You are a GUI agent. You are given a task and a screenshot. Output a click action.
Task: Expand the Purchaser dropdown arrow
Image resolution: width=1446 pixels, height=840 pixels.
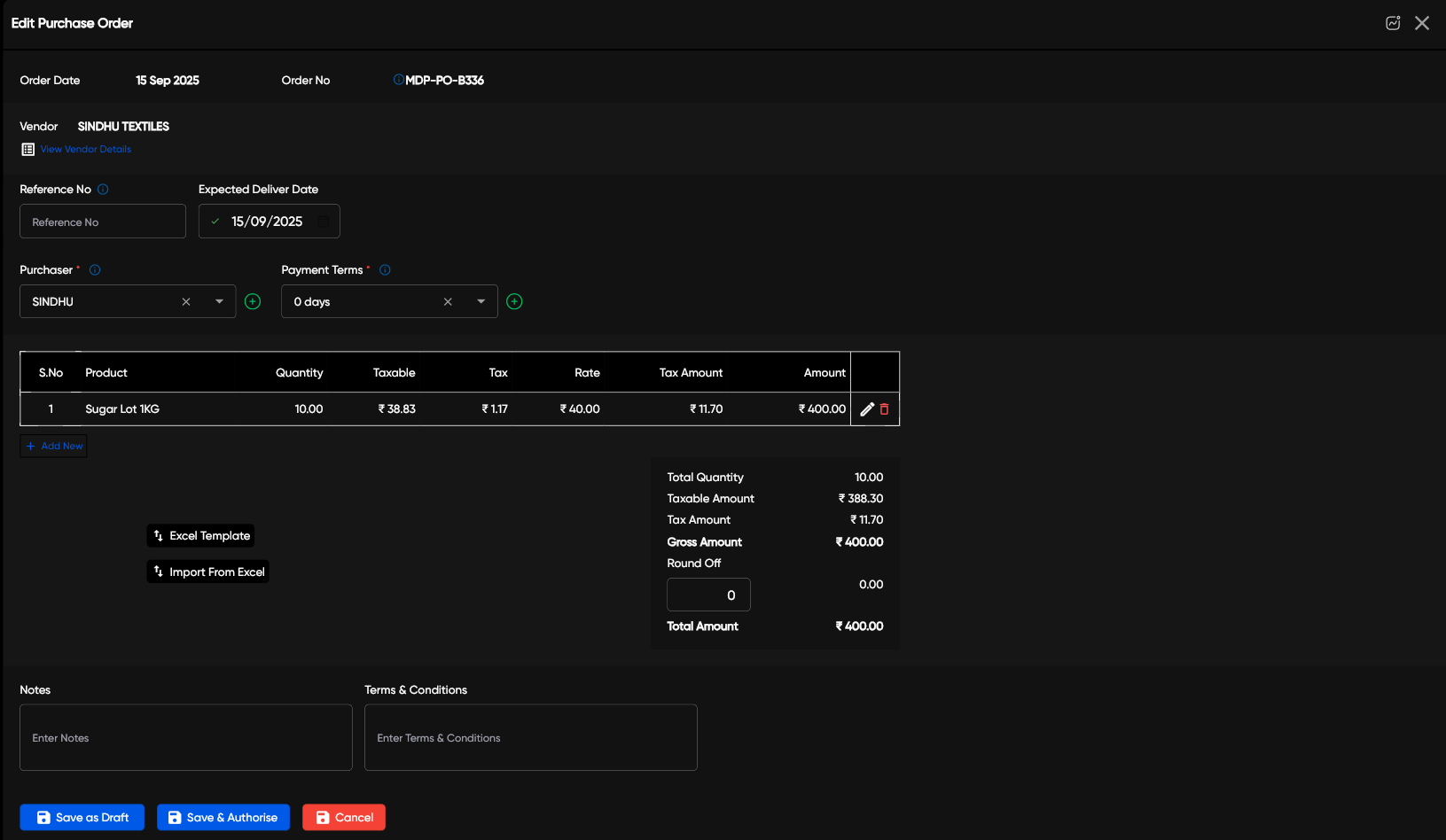tap(219, 302)
